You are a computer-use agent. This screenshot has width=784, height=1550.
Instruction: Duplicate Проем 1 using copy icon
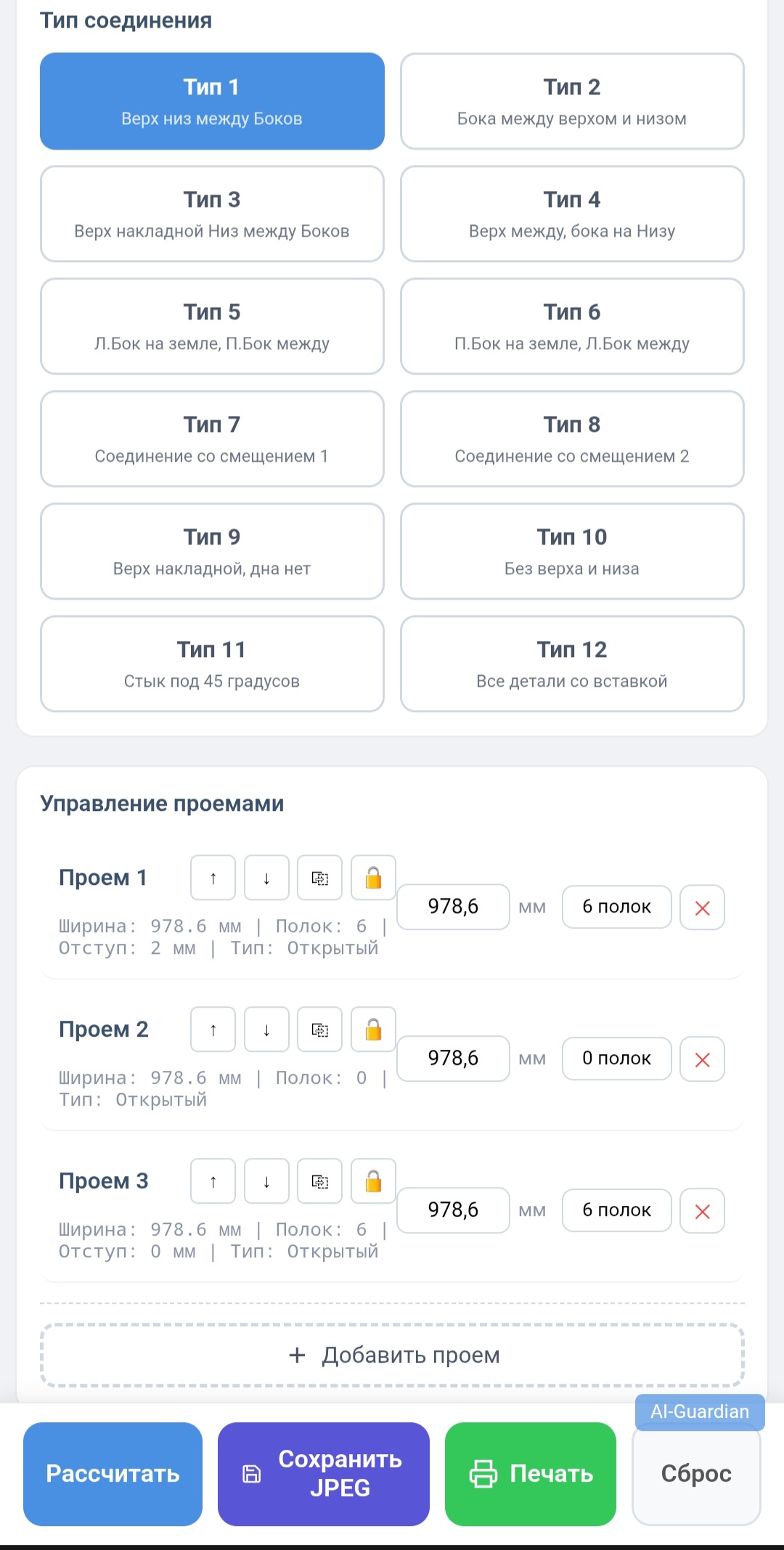coord(320,878)
